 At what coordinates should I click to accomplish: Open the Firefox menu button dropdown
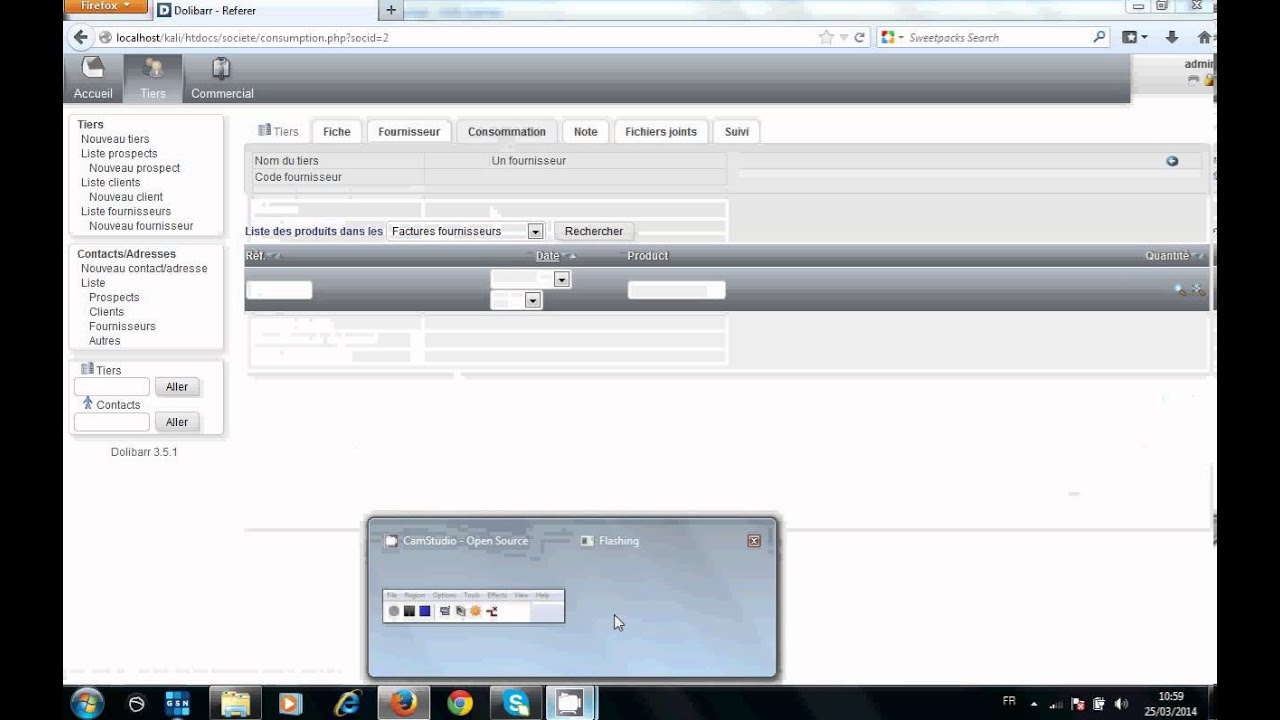[x=106, y=6]
